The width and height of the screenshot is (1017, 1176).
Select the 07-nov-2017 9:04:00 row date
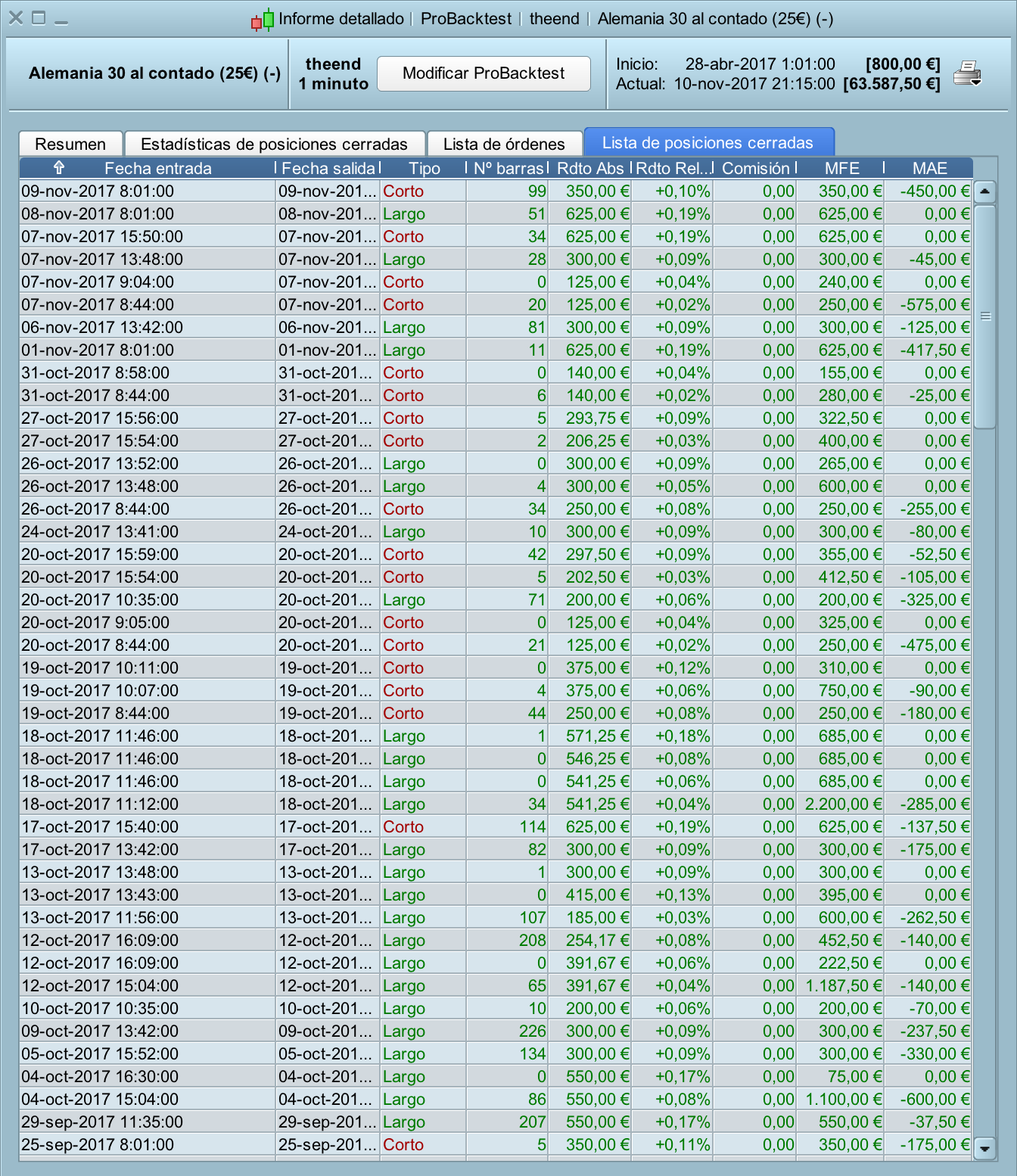[98, 282]
